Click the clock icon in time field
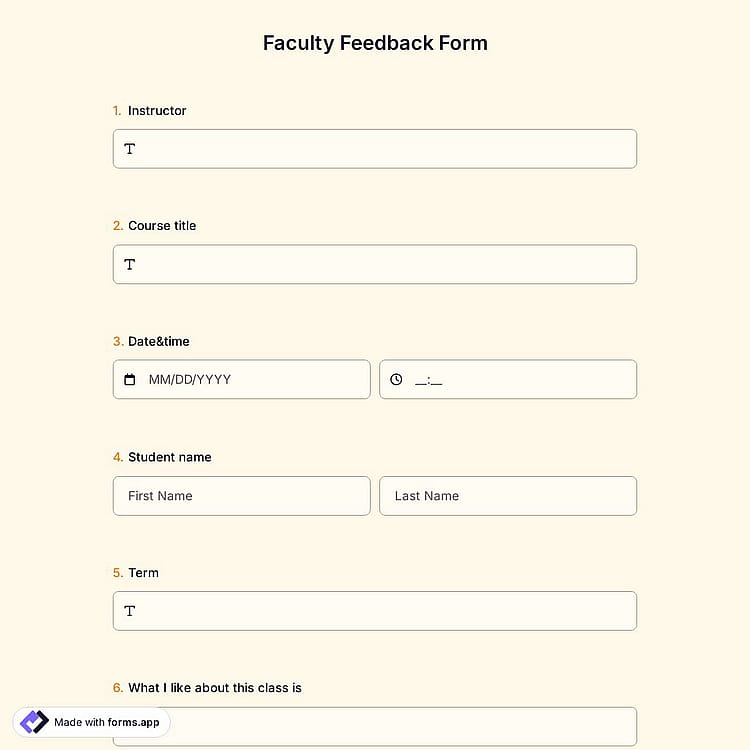This screenshot has width=750, height=750. point(396,379)
